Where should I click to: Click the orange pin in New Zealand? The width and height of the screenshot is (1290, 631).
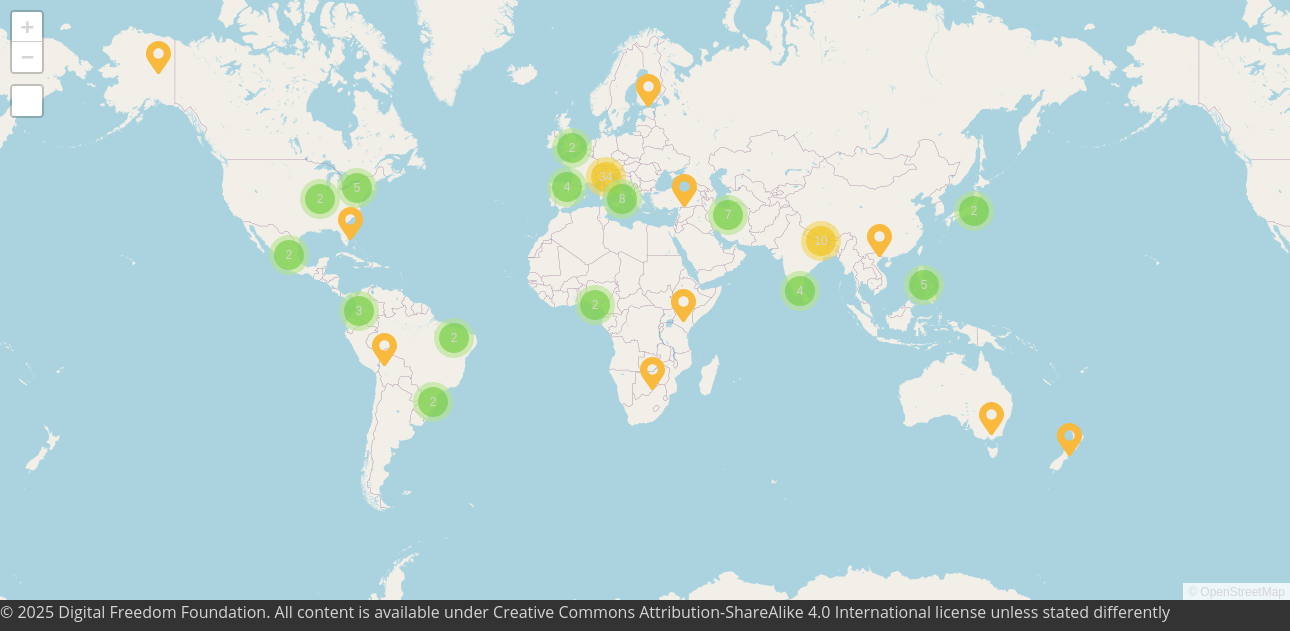(x=1069, y=438)
